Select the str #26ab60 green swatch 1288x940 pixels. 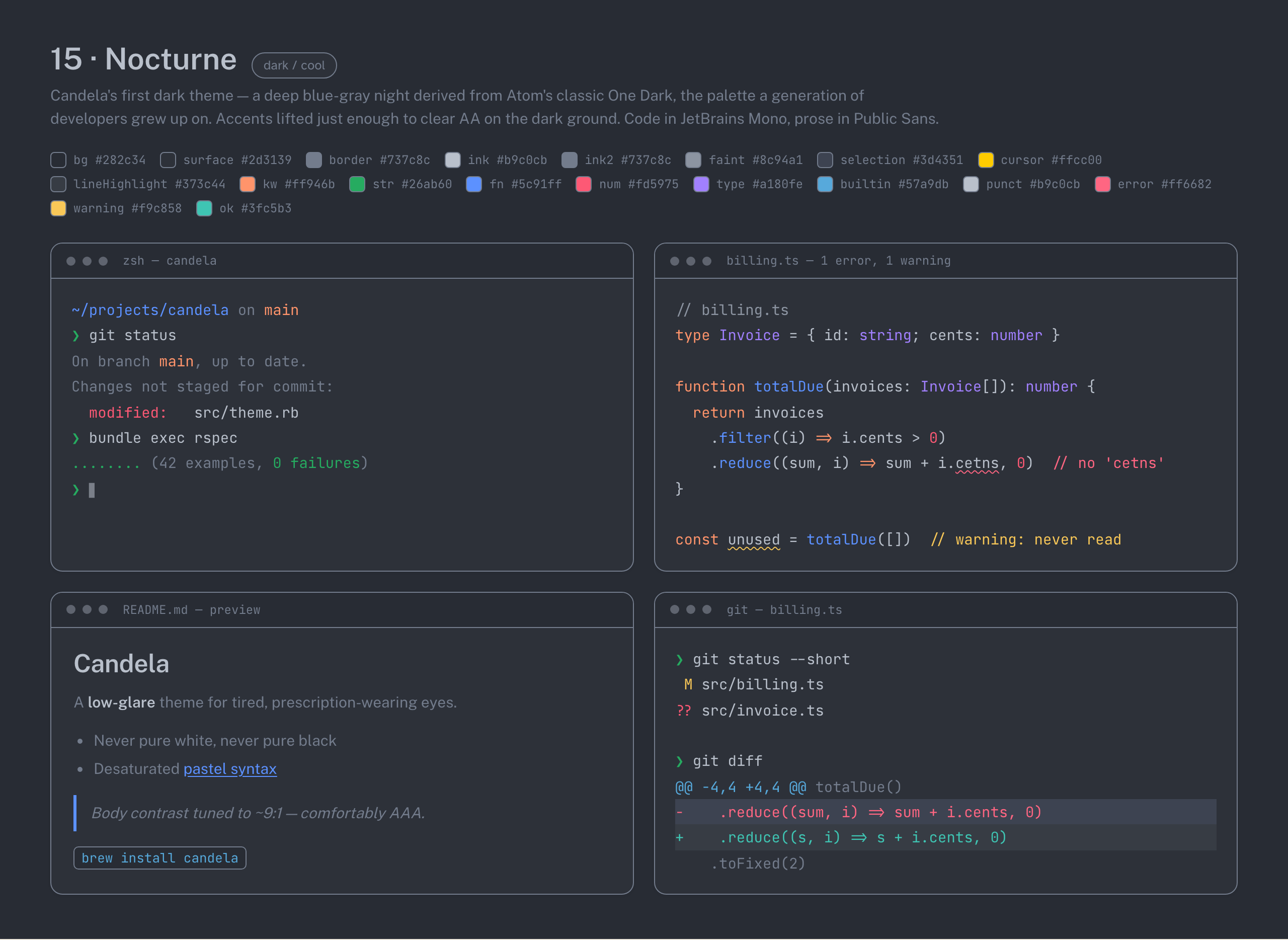(357, 184)
